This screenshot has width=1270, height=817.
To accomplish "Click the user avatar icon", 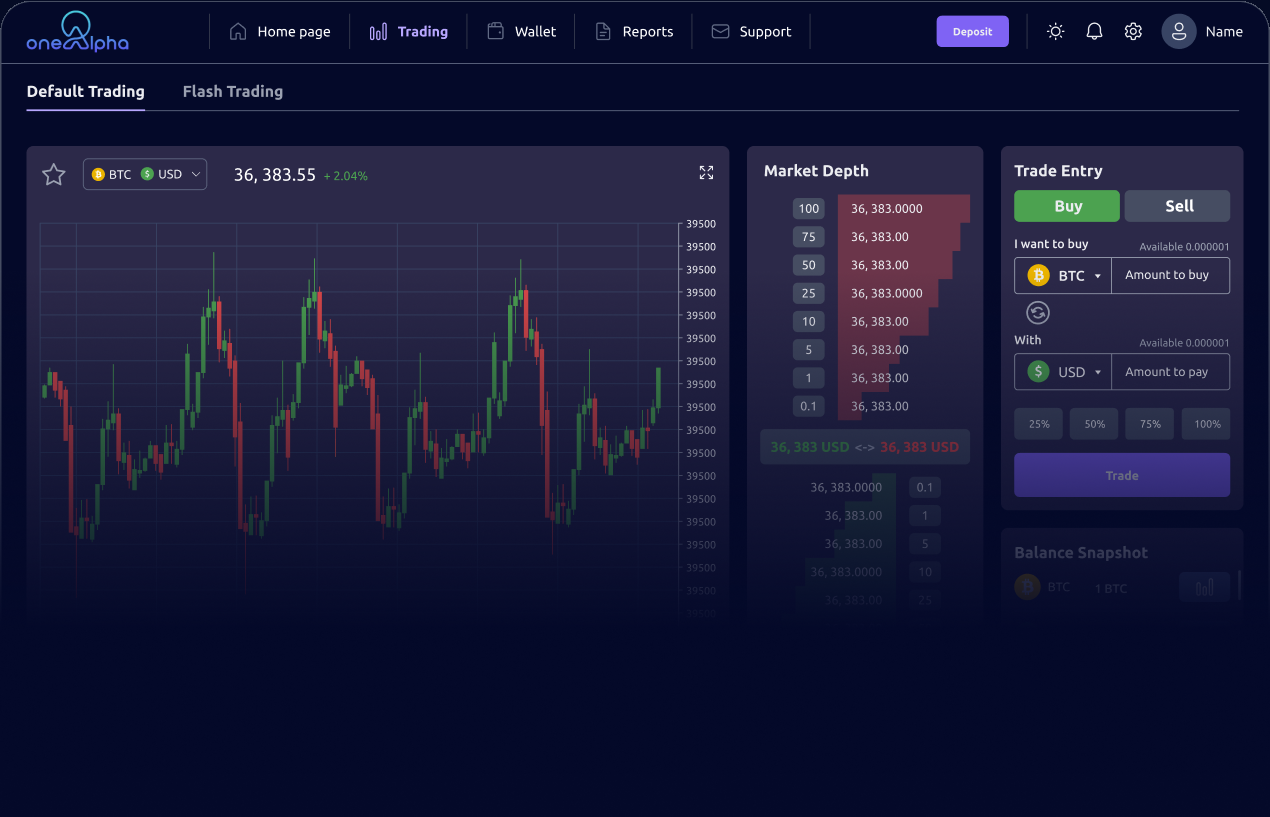I will pyautogui.click(x=1178, y=31).
